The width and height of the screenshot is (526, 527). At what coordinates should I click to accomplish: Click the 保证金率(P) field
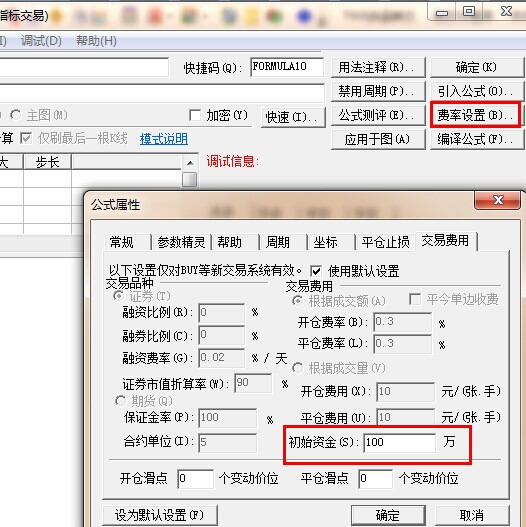[228, 418]
